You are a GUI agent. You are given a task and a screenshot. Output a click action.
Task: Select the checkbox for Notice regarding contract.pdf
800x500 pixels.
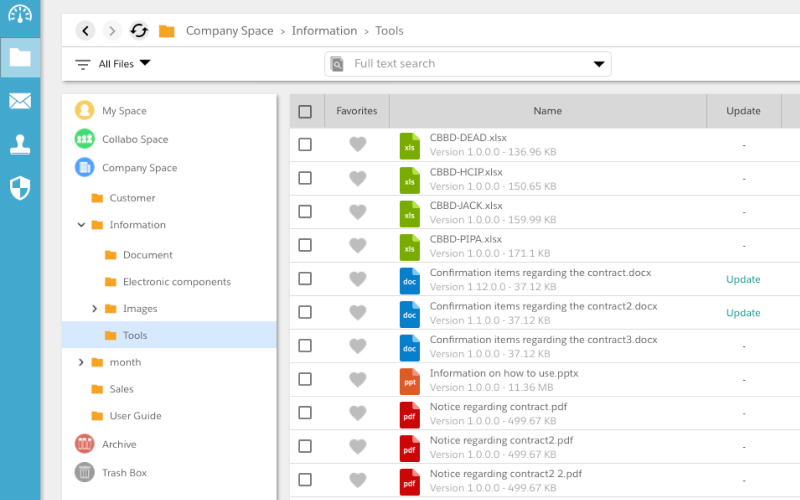pyautogui.click(x=305, y=412)
